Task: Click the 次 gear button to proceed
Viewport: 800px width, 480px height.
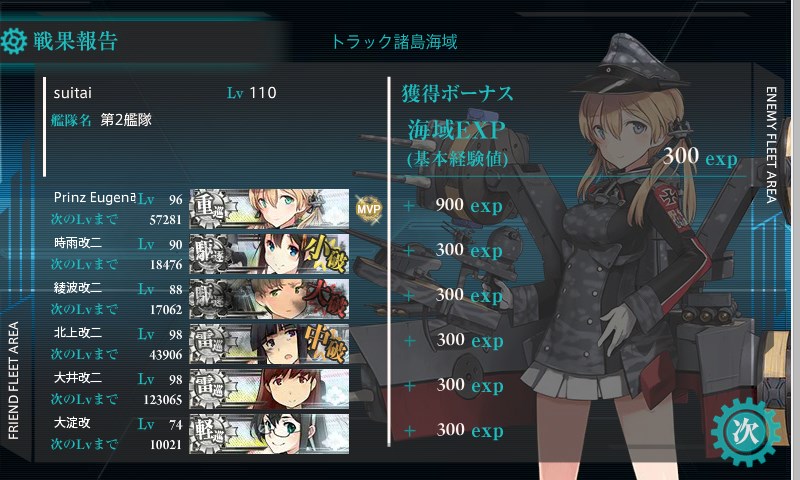Action: [x=745, y=432]
